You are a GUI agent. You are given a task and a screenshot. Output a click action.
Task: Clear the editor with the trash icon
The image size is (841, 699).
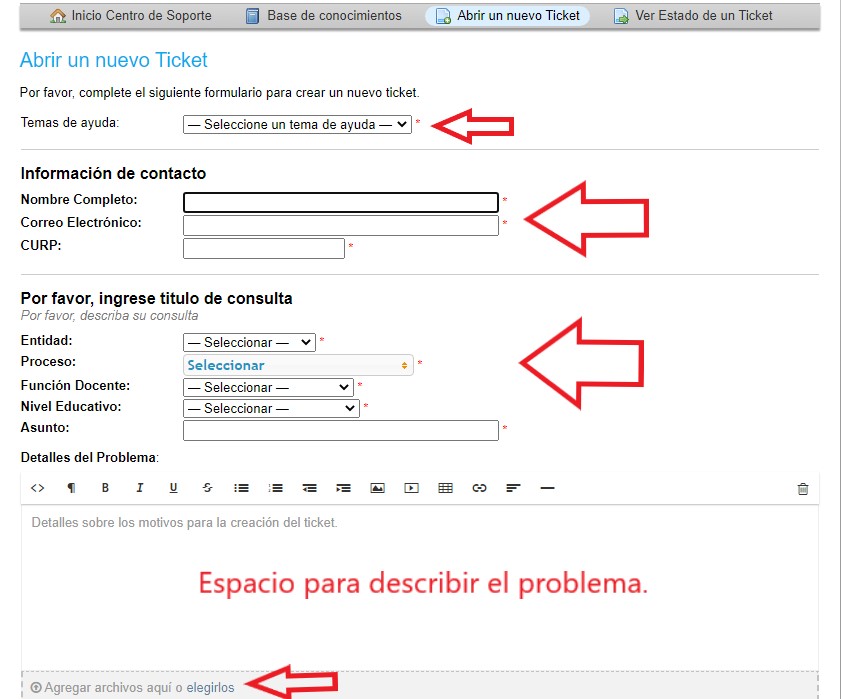click(802, 488)
